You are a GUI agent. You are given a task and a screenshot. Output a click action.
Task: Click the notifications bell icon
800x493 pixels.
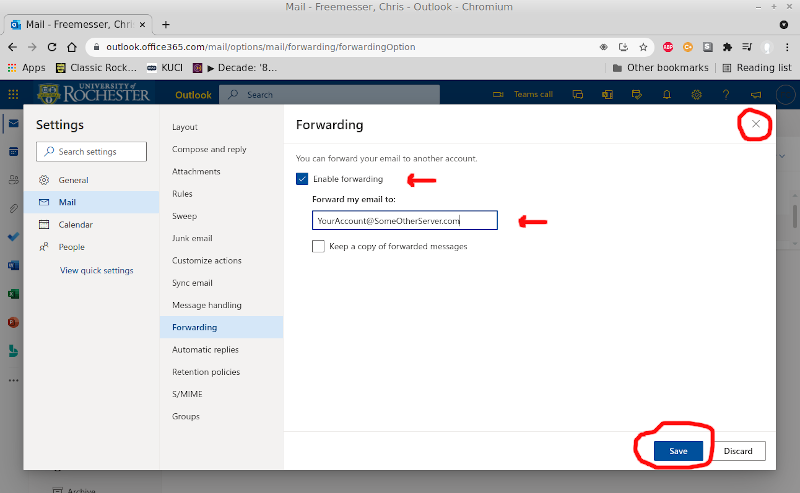coord(667,94)
